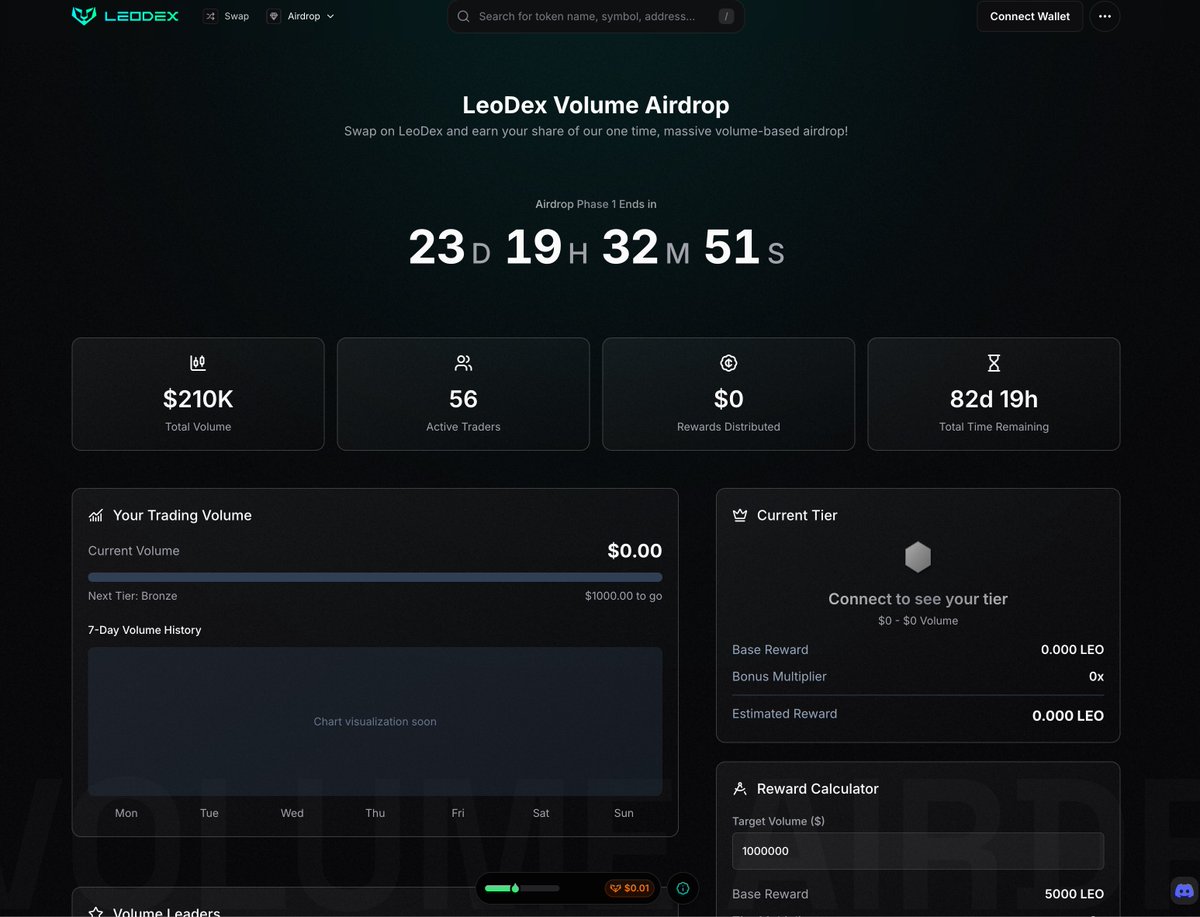Click the $0.01 LEO price badge
This screenshot has width=1200, height=917.
[x=628, y=888]
